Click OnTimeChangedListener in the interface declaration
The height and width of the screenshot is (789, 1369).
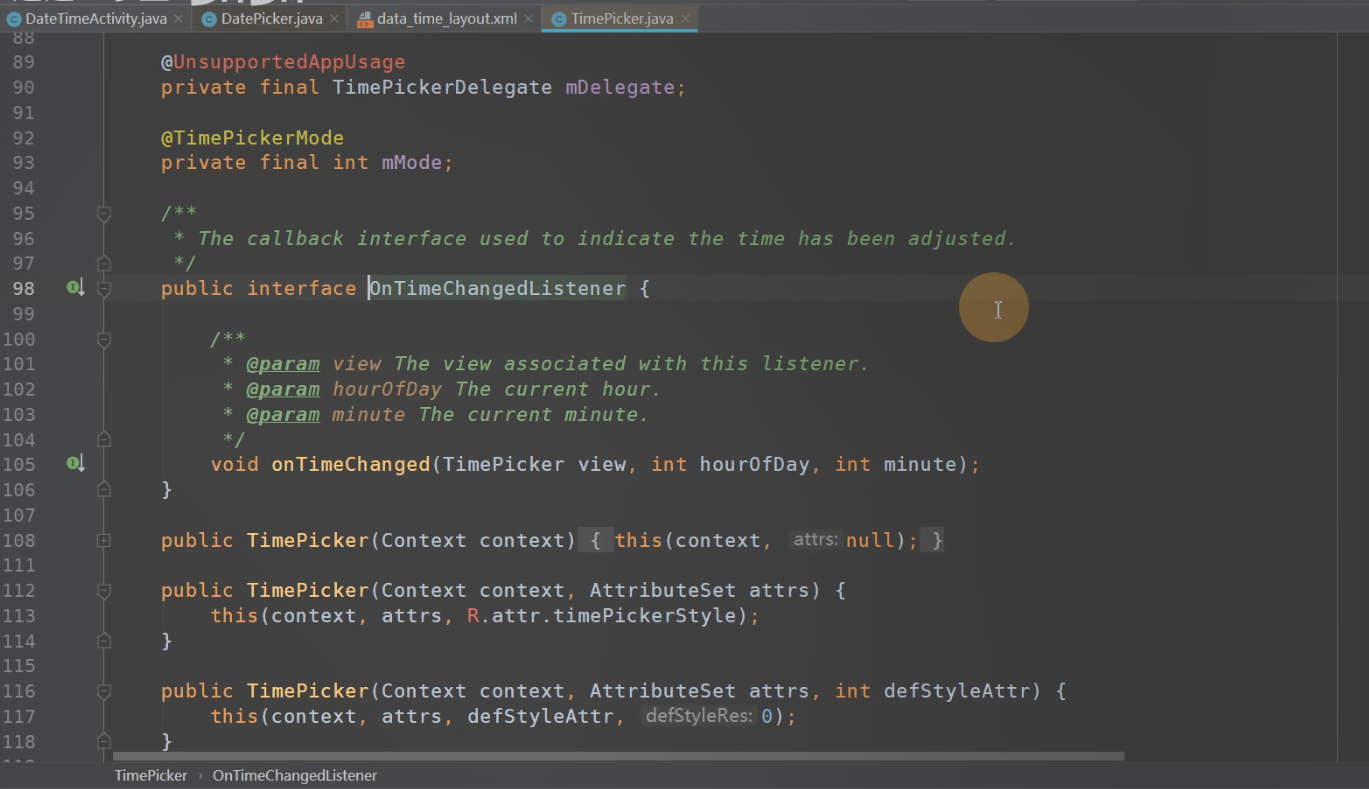pyautogui.click(x=497, y=289)
